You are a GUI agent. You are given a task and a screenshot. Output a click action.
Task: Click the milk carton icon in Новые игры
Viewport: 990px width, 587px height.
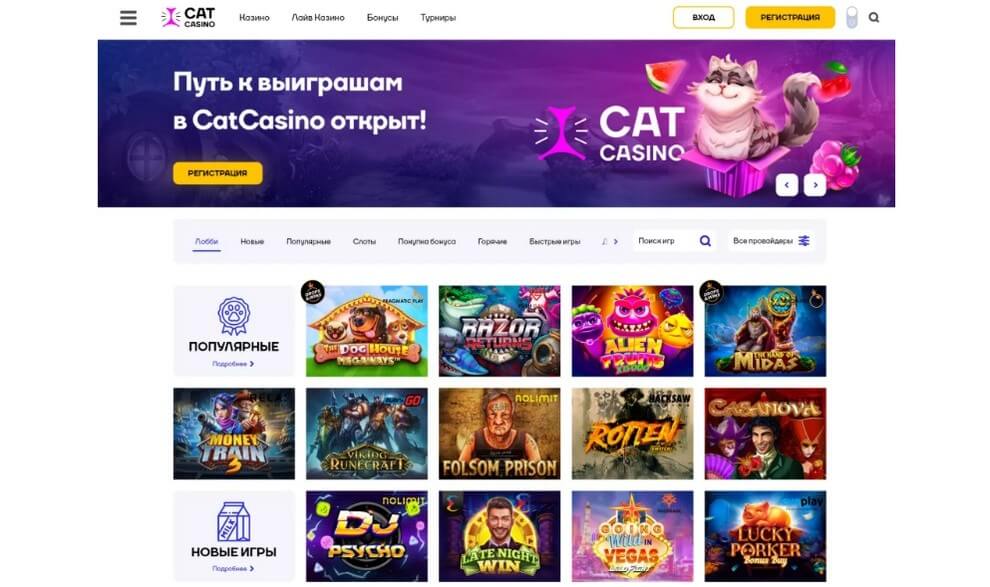point(234,521)
